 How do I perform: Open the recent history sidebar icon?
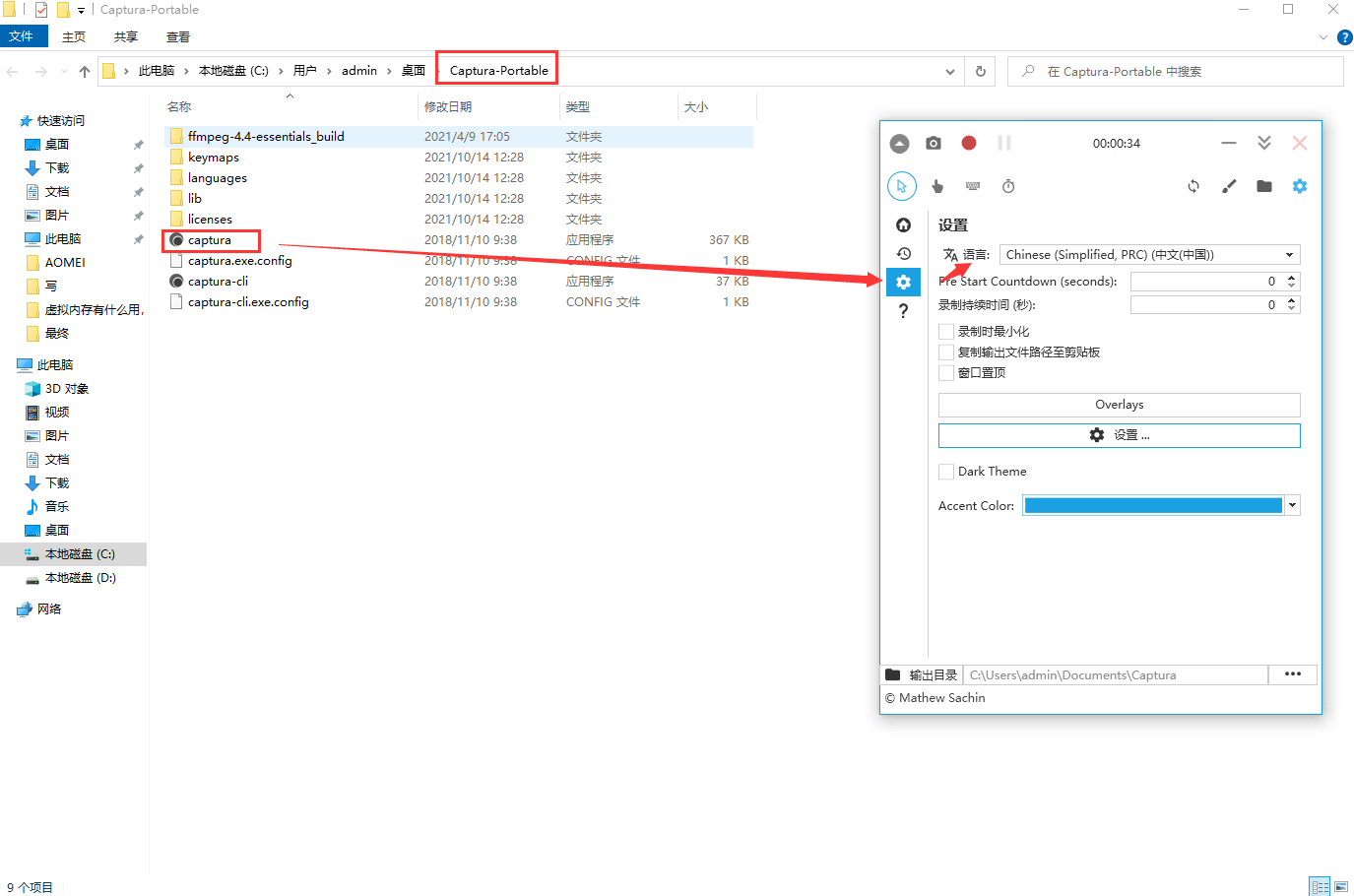903,254
